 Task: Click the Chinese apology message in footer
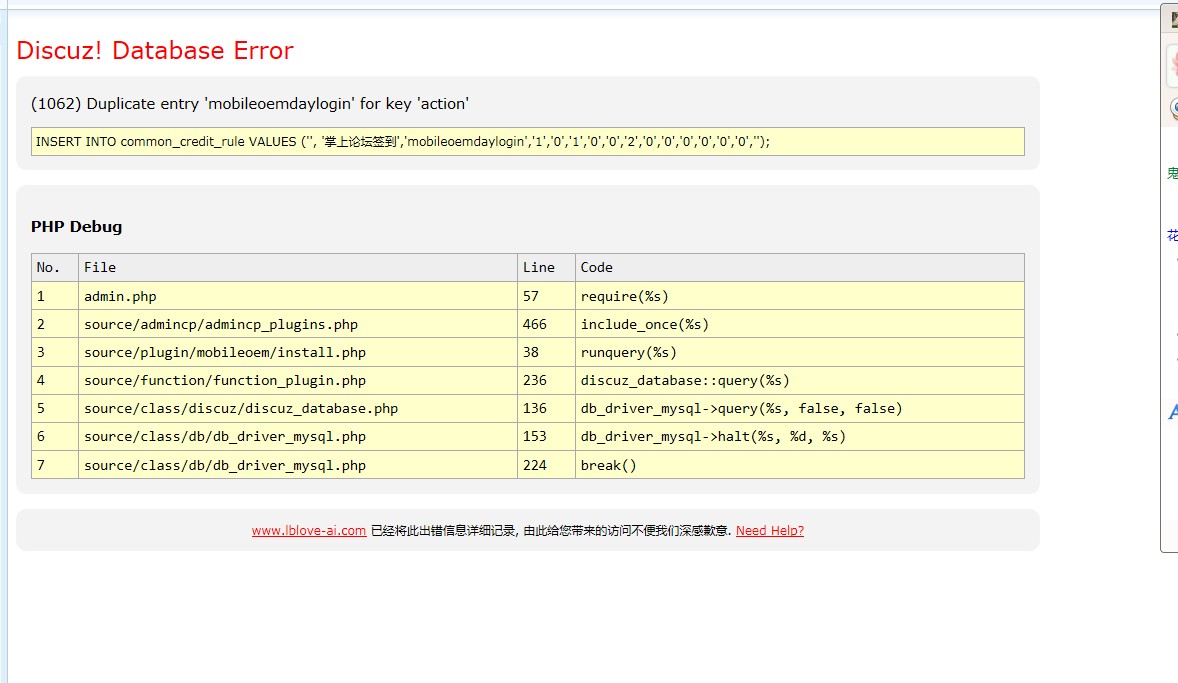pos(551,530)
